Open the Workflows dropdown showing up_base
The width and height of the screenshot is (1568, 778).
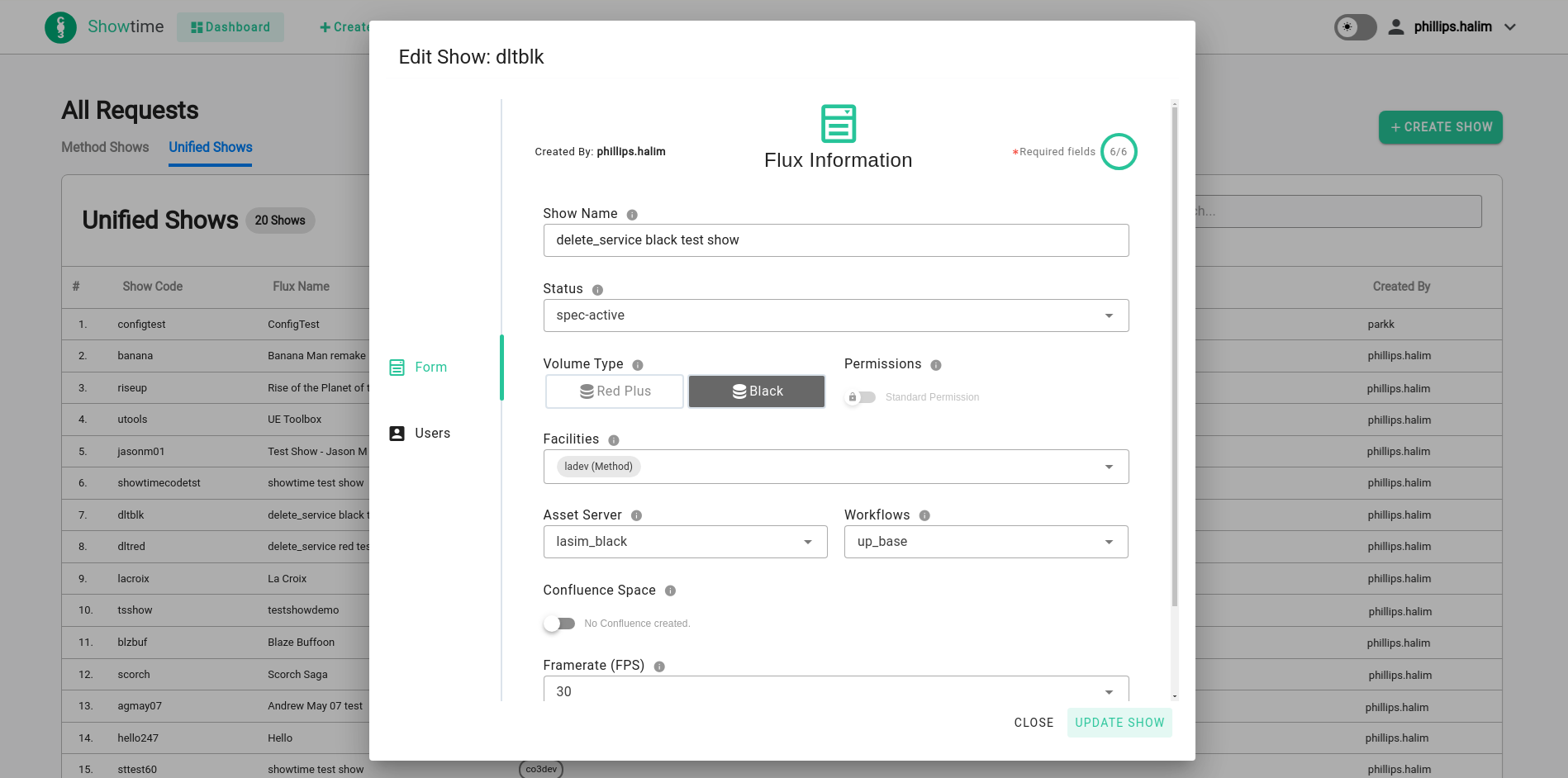[986, 542]
